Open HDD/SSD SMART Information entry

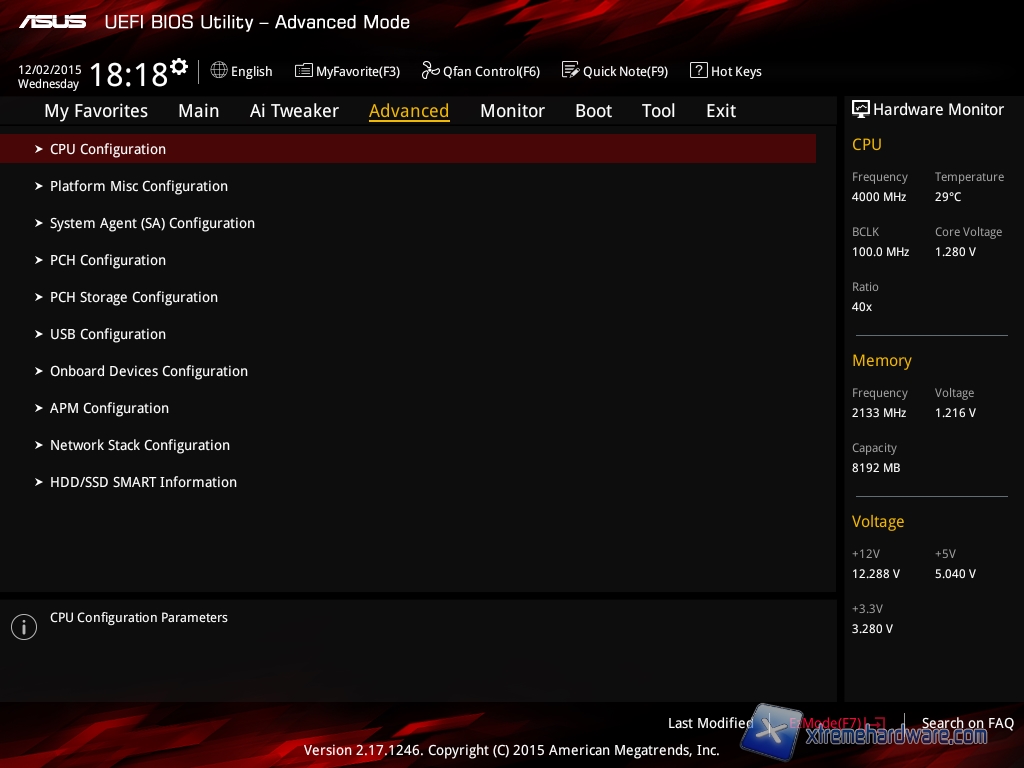[143, 482]
